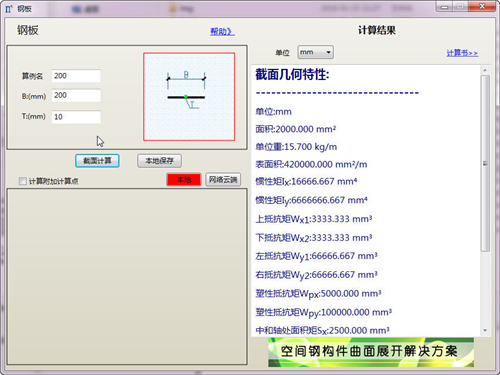Viewport: 500px width, 375px height.
Task: Select the 单位重:15.700 kg/m result line
Action: click(296, 147)
